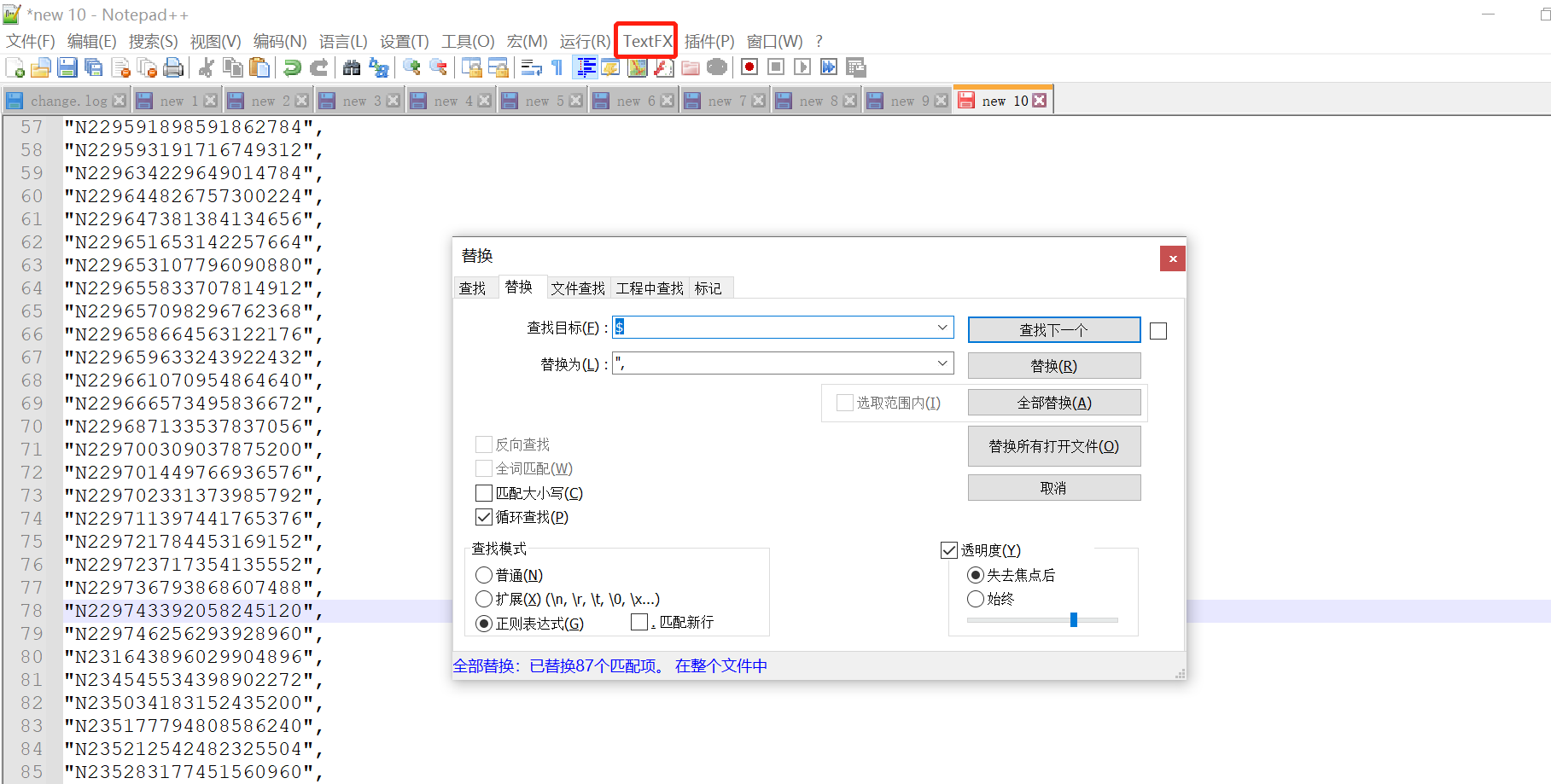
Task: Run the macro multiple times icon
Action: coord(829,67)
